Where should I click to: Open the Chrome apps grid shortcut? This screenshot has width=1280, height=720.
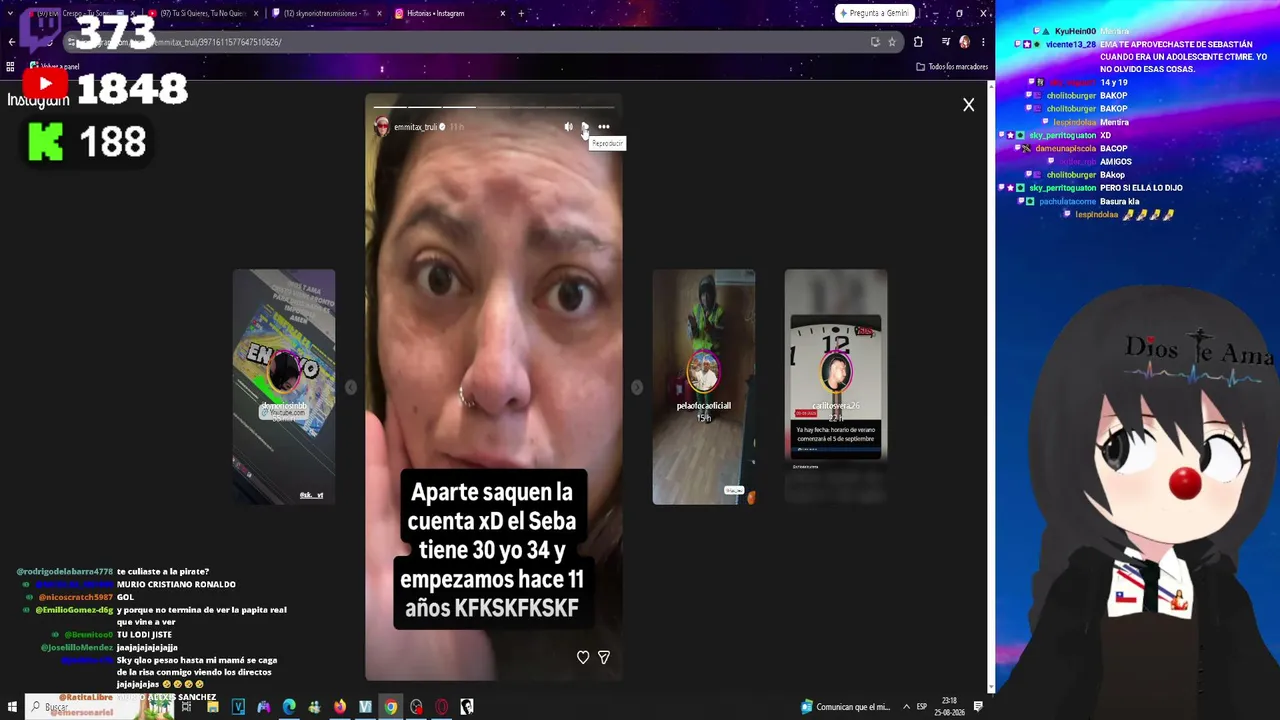[x=10, y=67]
